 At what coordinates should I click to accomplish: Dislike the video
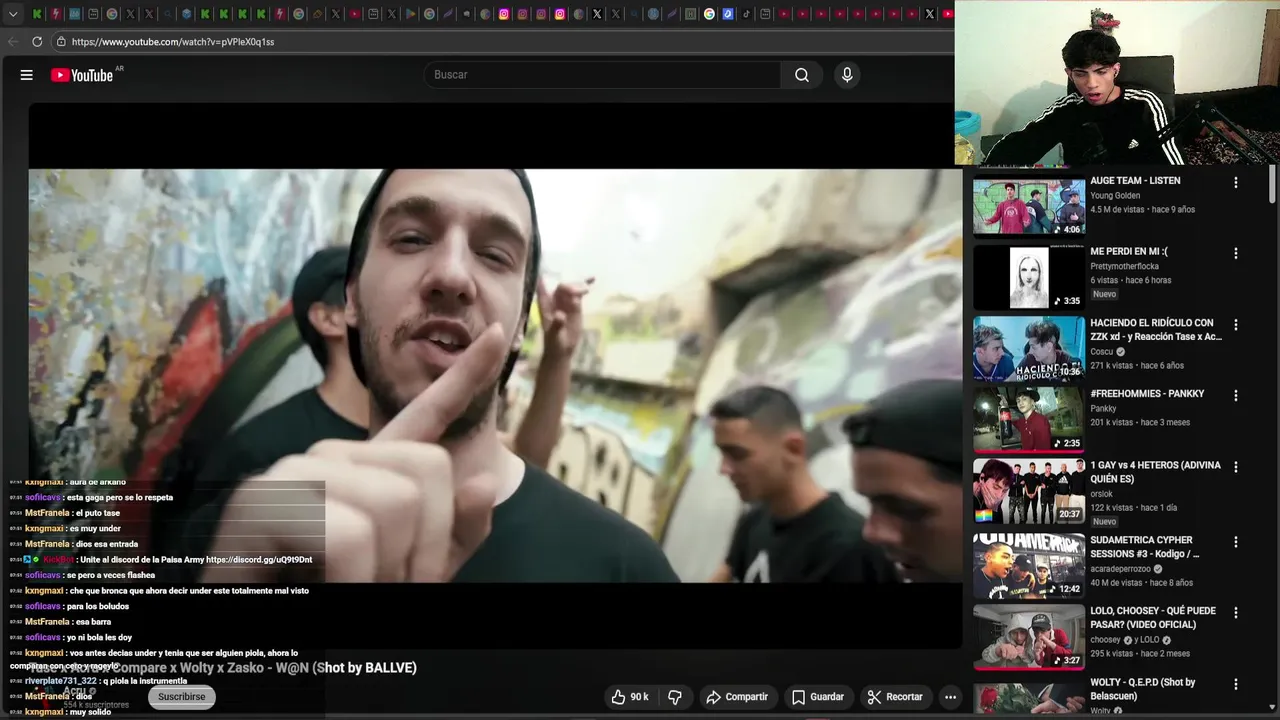pyautogui.click(x=675, y=697)
